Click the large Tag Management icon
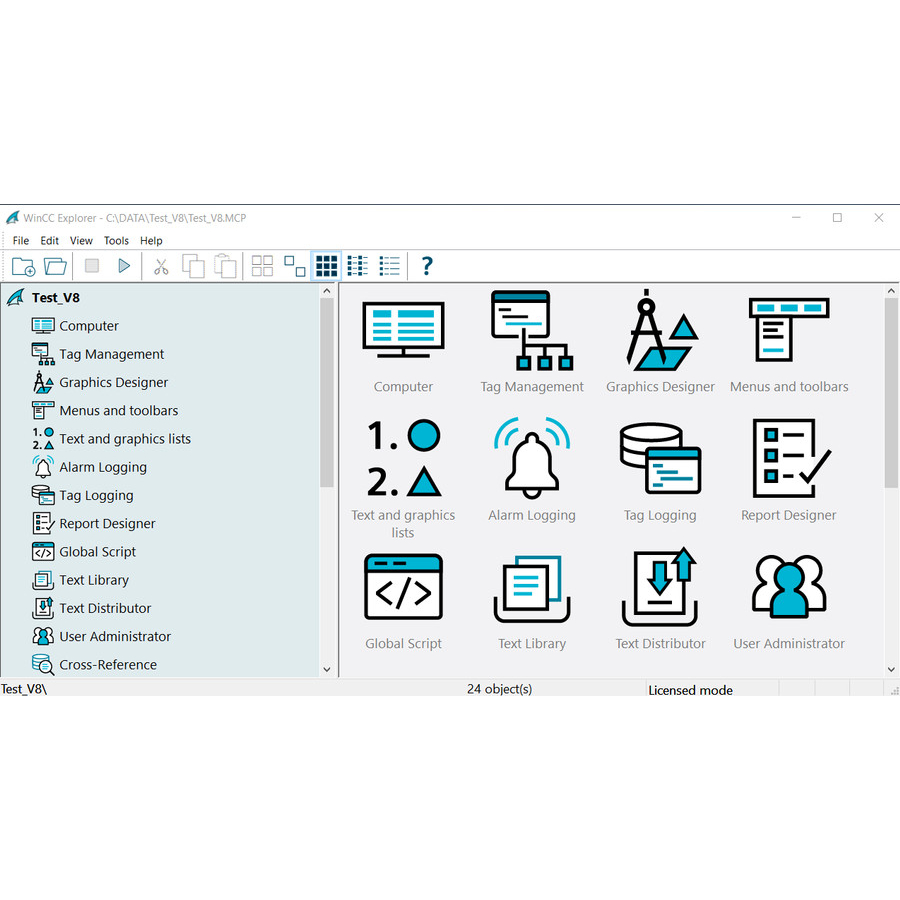The image size is (900, 900). (x=532, y=330)
